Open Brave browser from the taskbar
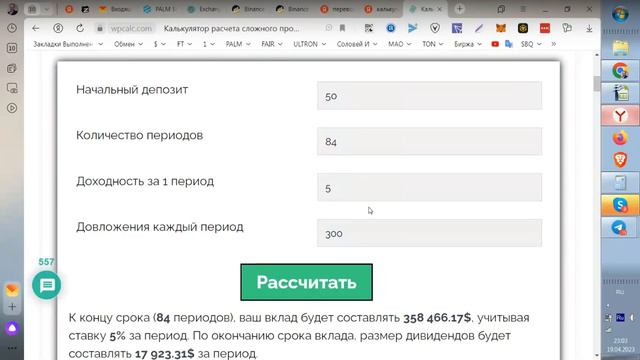 point(620,160)
